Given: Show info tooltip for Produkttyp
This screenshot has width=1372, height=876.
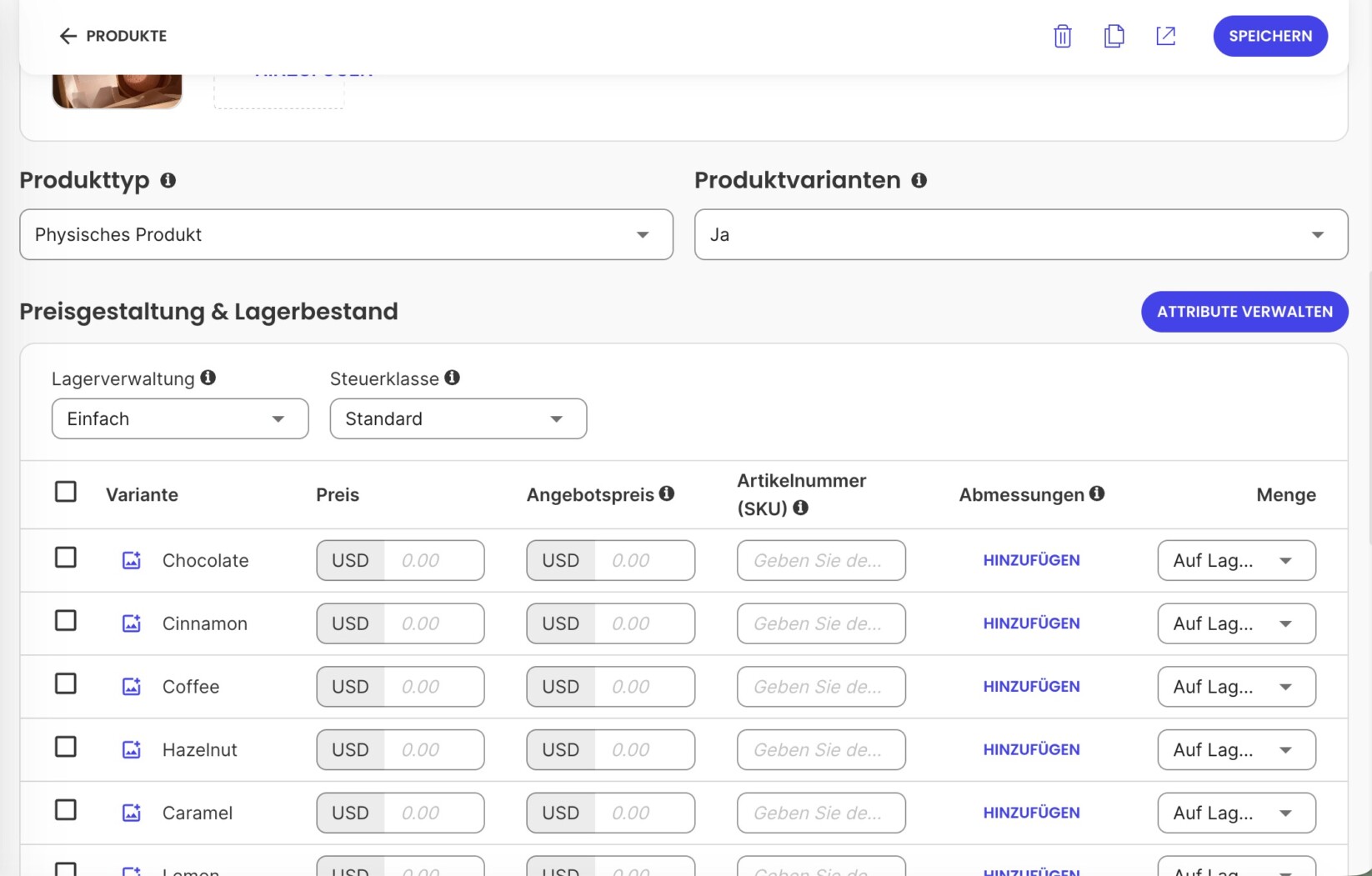Looking at the screenshot, I should pos(168,180).
